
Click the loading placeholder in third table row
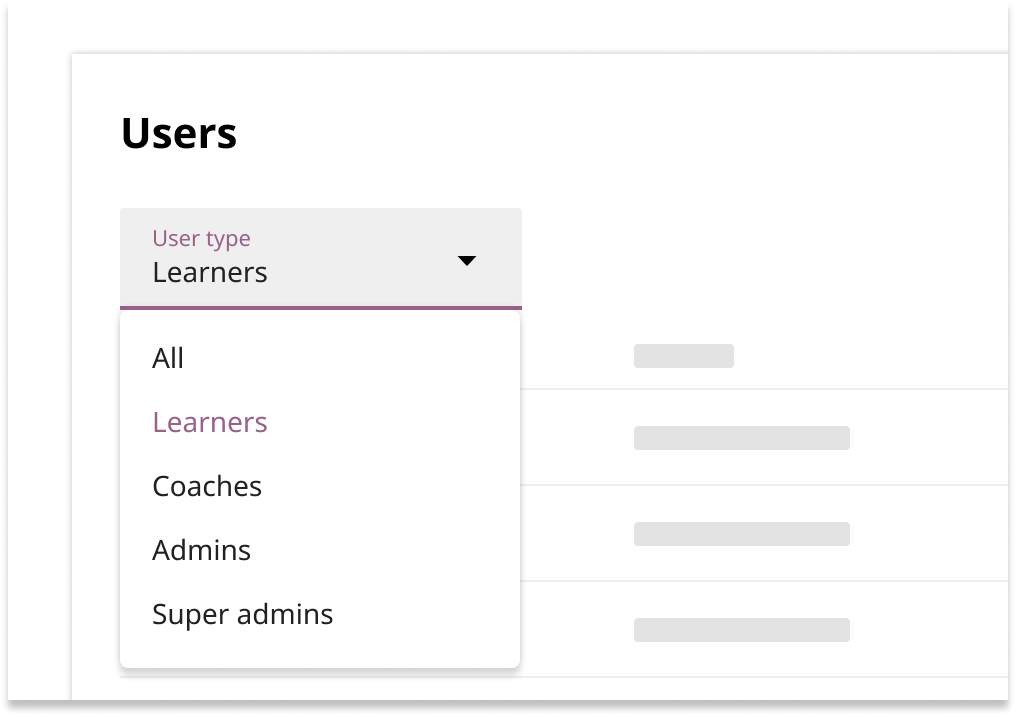click(741, 630)
